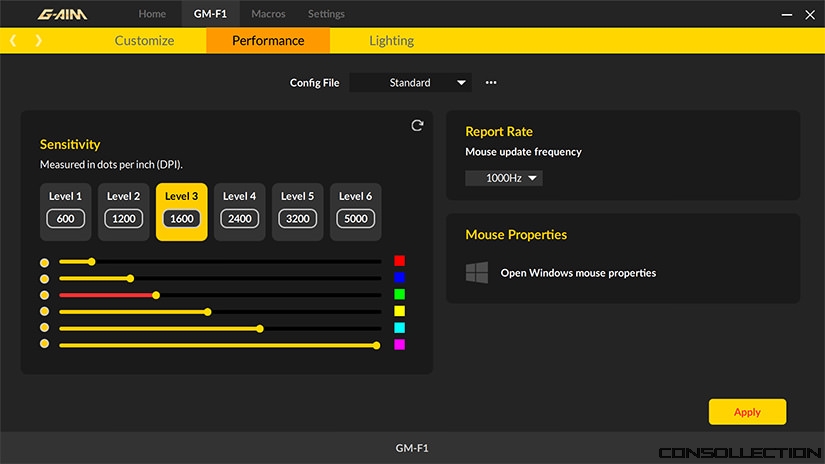Open the three-dots config file options
The width and height of the screenshot is (825, 464).
click(x=491, y=83)
